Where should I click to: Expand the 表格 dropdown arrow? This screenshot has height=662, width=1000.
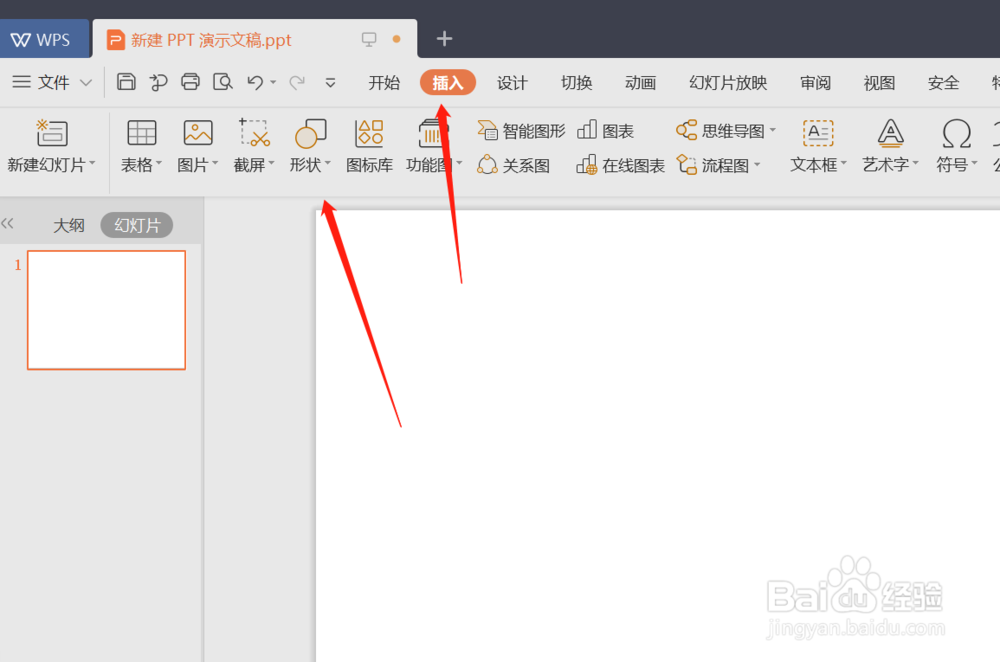click(159, 164)
